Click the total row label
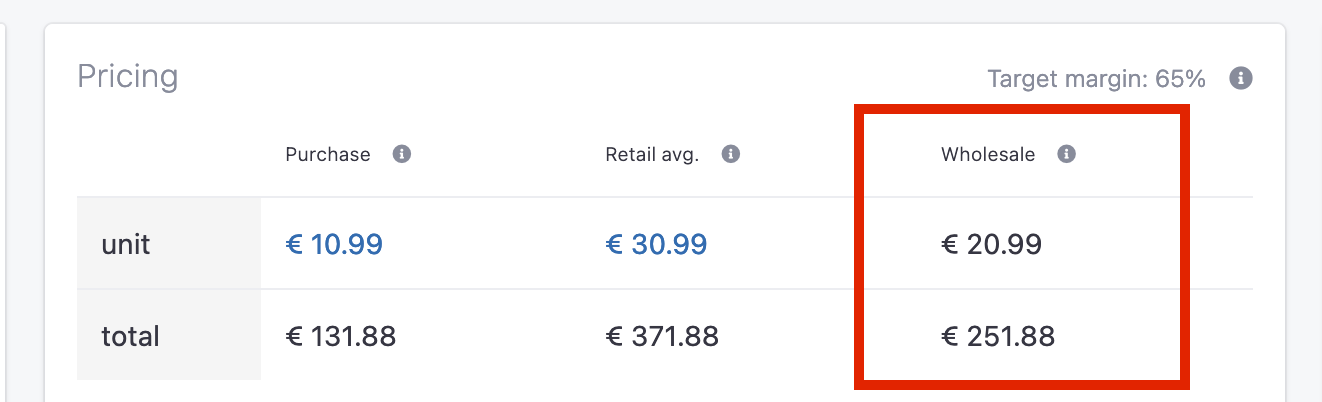 tap(130, 336)
